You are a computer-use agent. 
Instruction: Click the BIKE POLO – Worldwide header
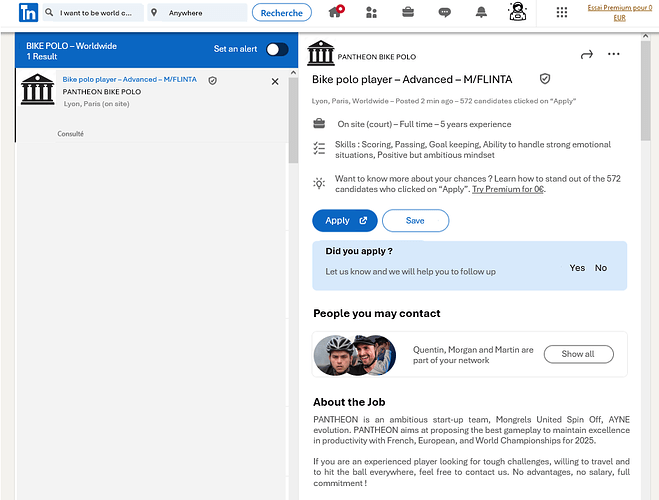pos(71,46)
